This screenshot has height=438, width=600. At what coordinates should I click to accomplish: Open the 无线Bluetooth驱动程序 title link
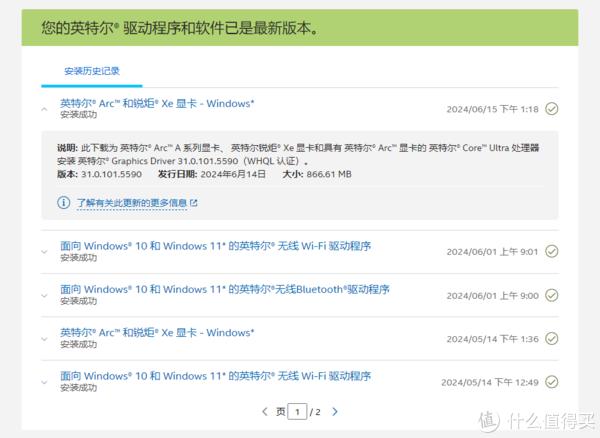point(224,289)
